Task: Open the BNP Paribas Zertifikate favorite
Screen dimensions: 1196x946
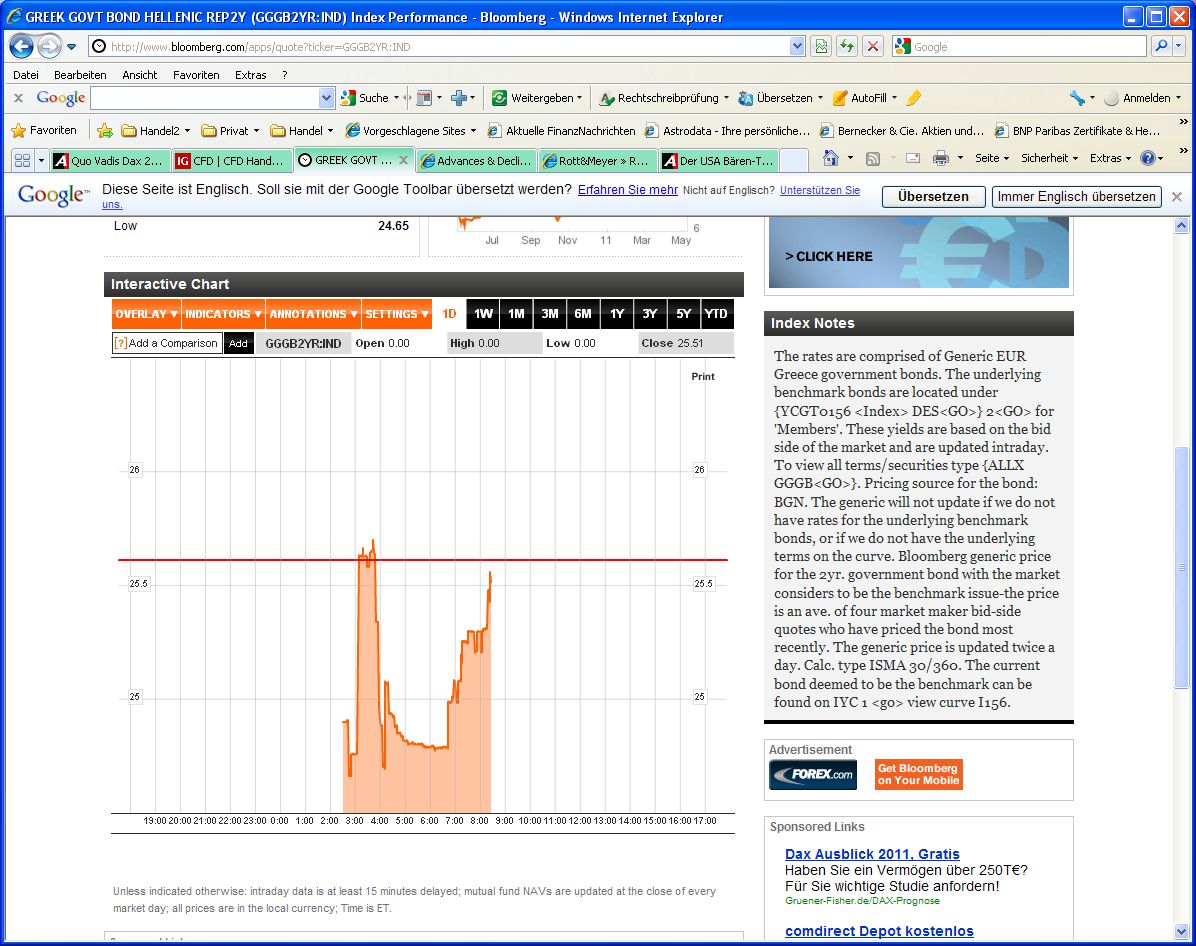Action: pyautogui.click(x=1077, y=130)
